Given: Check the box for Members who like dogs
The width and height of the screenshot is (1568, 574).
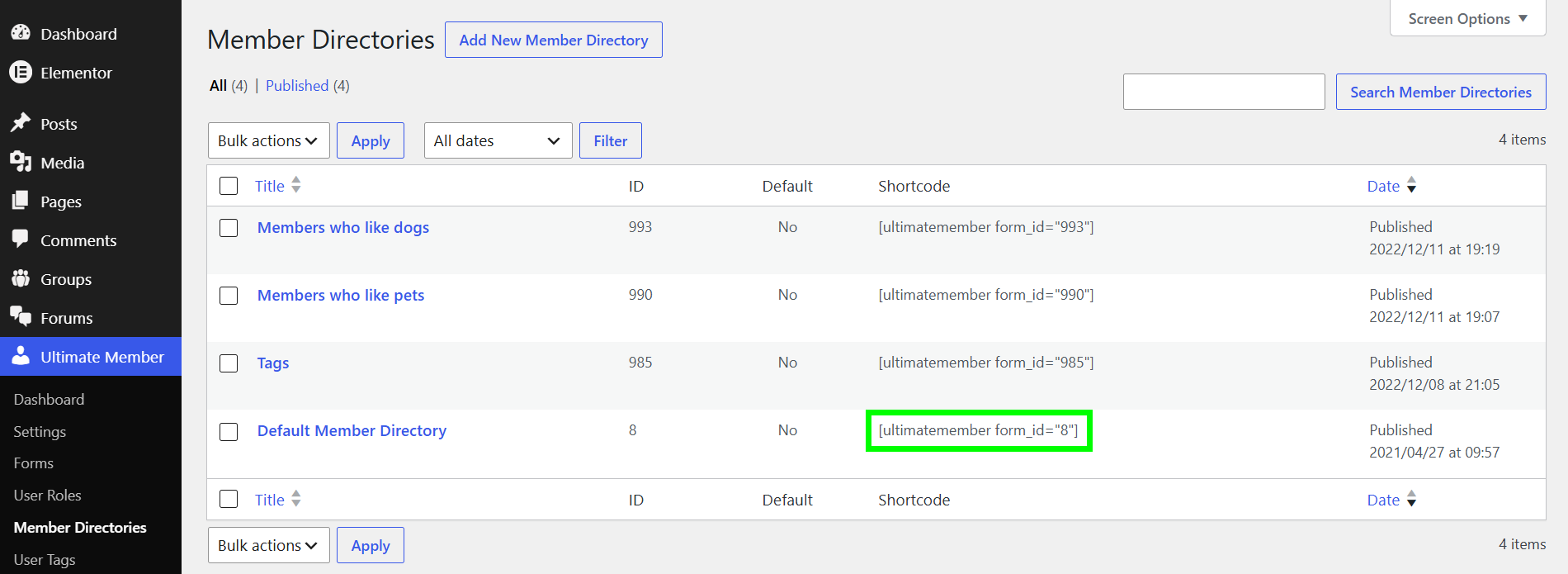Looking at the screenshot, I should click(x=229, y=228).
